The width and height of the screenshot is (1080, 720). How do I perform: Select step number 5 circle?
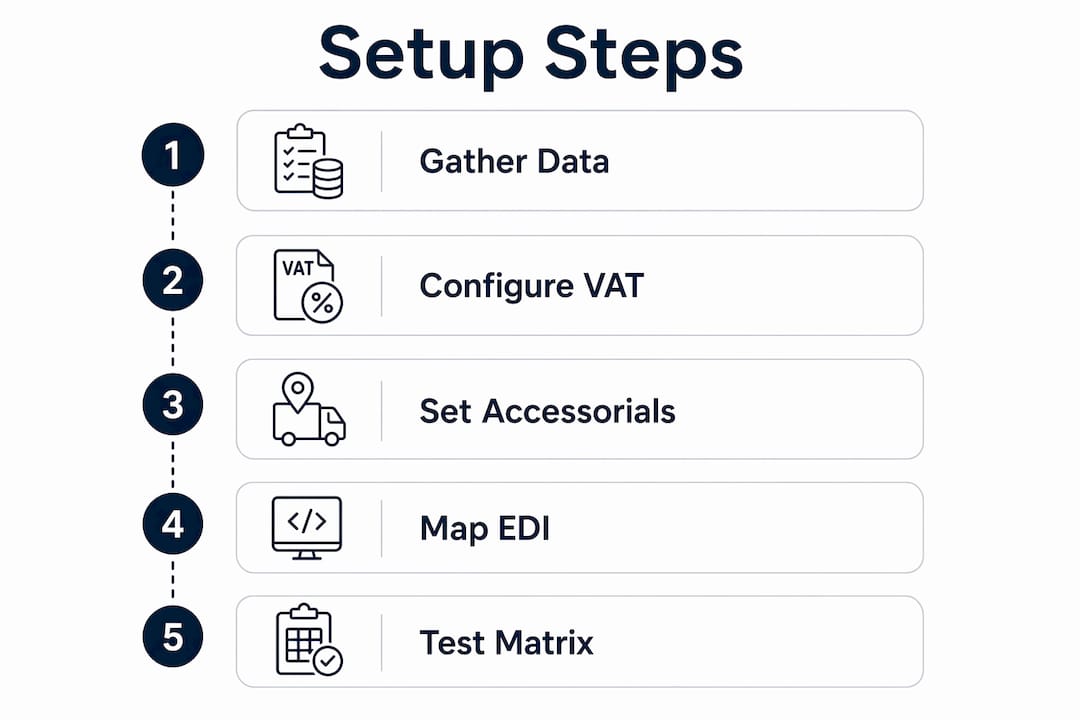click(173, 636)
